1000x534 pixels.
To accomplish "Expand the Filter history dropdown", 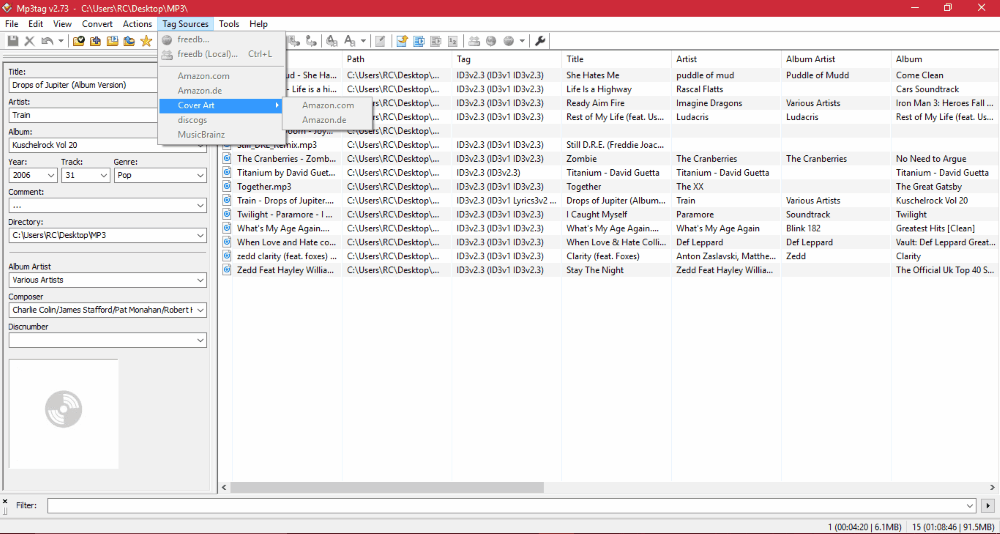I will (971, 505).
